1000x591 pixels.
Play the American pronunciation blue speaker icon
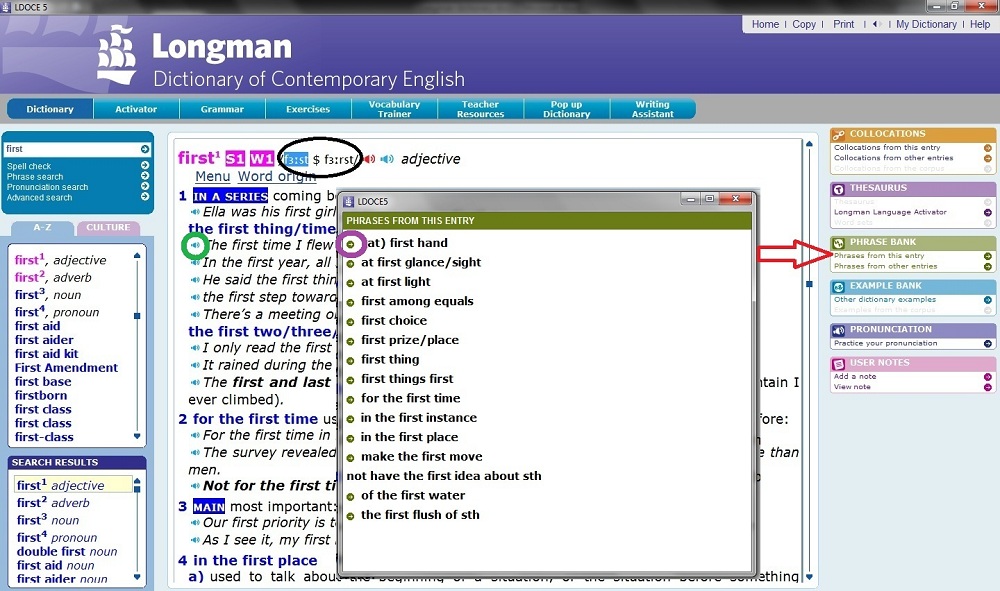(387, 159)
